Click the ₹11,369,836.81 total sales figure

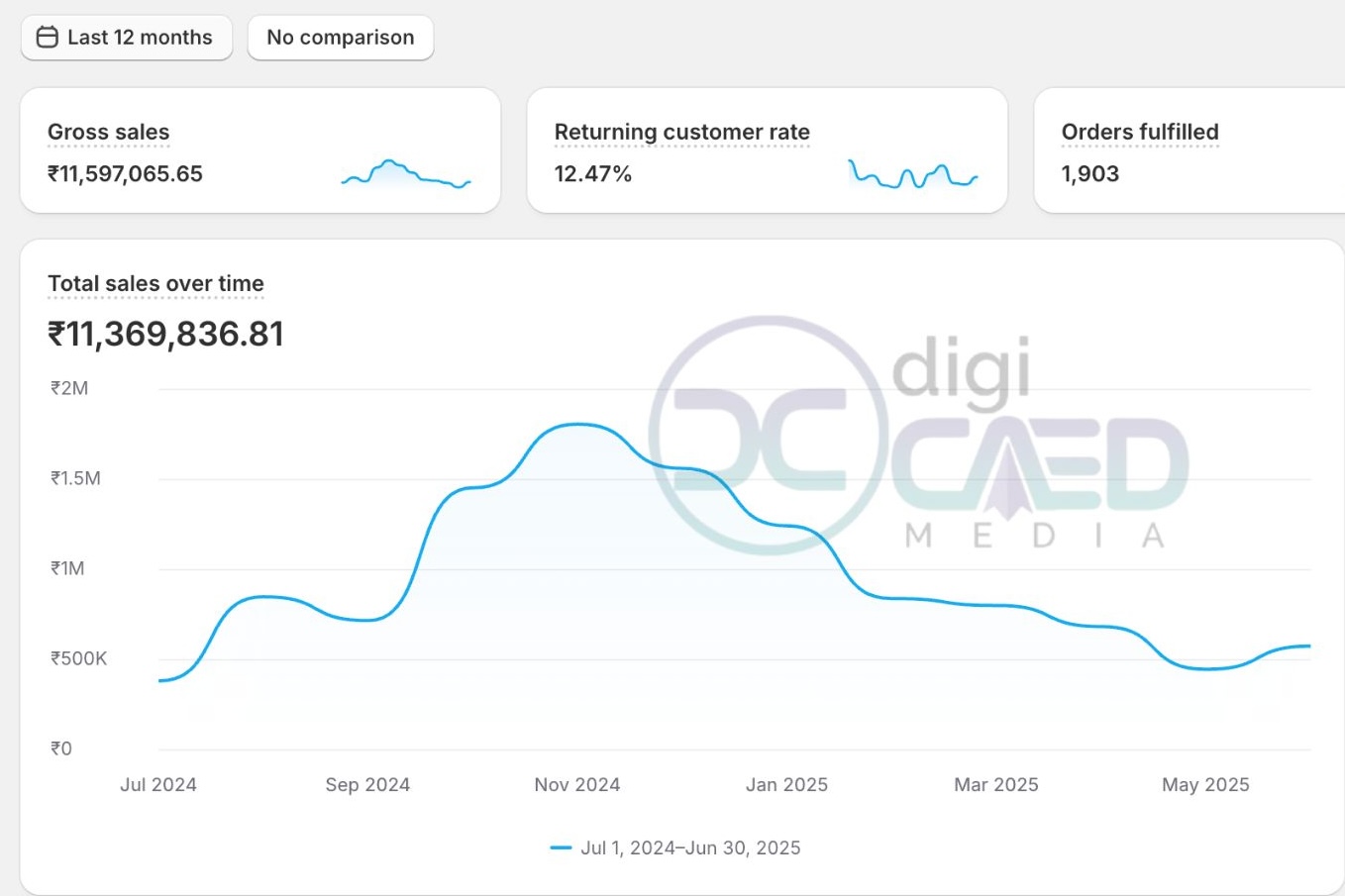pos(165,334)
